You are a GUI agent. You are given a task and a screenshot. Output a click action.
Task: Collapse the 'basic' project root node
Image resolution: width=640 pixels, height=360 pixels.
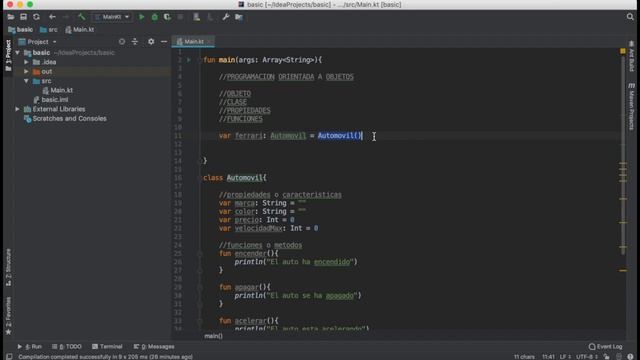coord(18,53)
